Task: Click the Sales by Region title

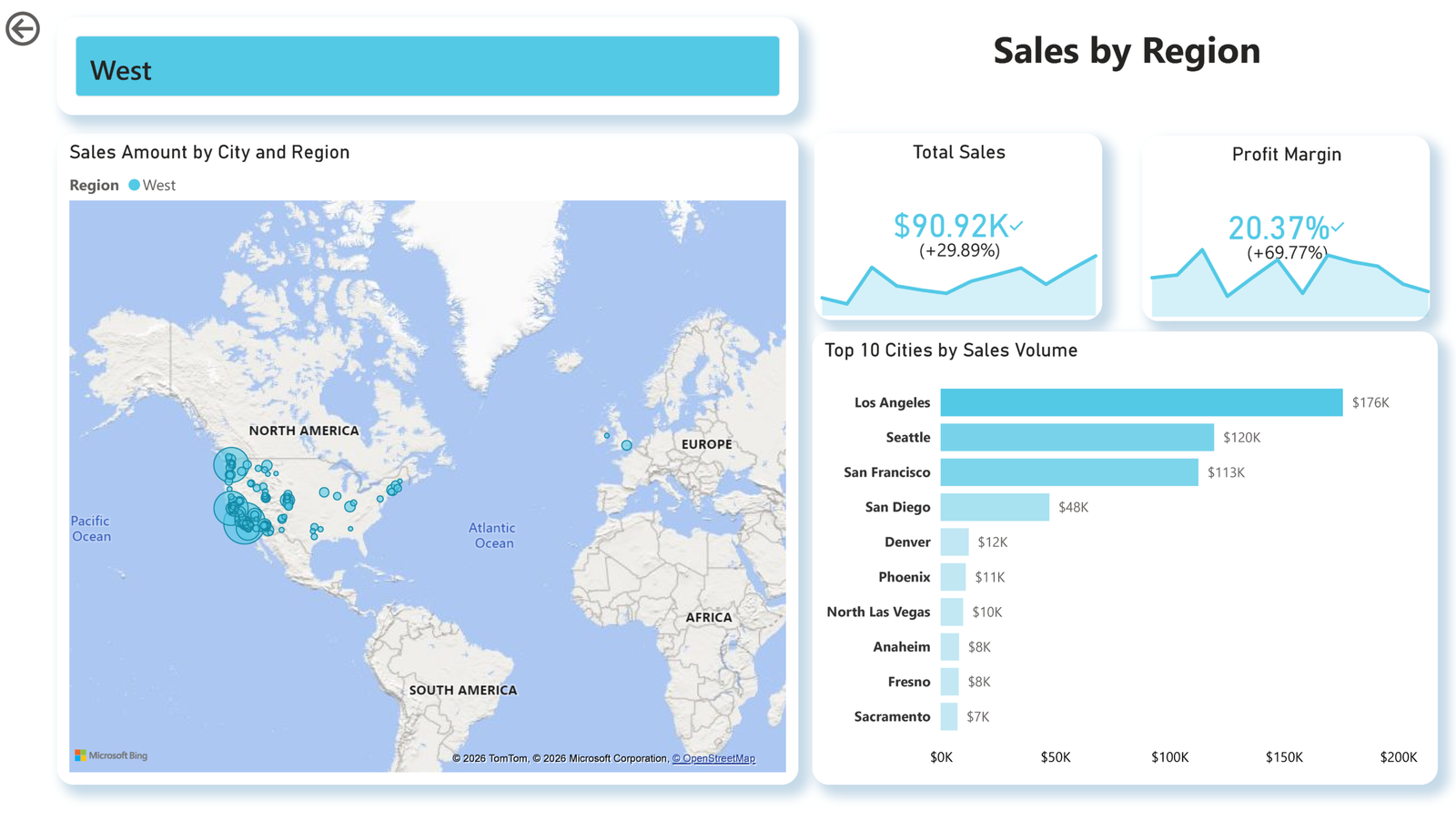Action: [1127, 51]
